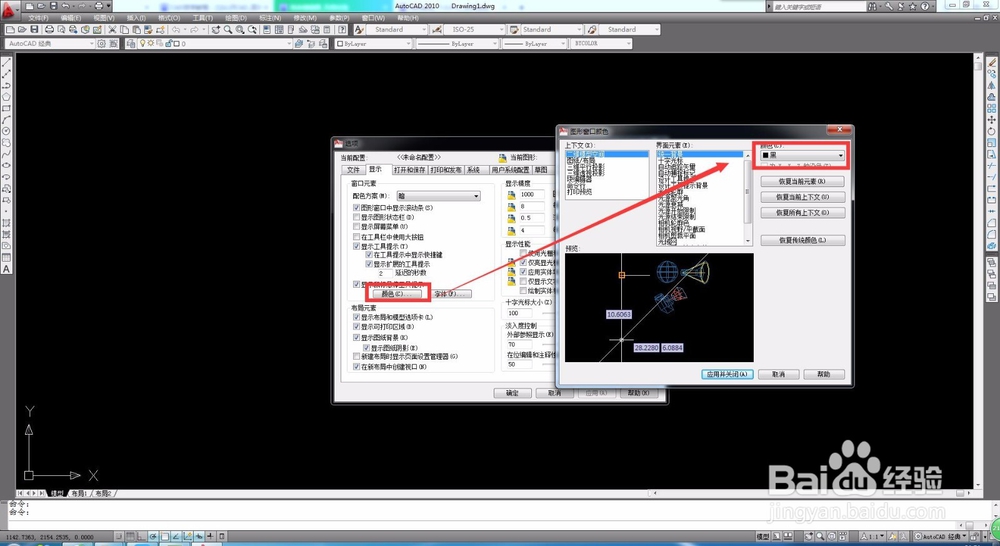Switch to 打开和保存 tab in Options
1000x546 pixels.
409,170
